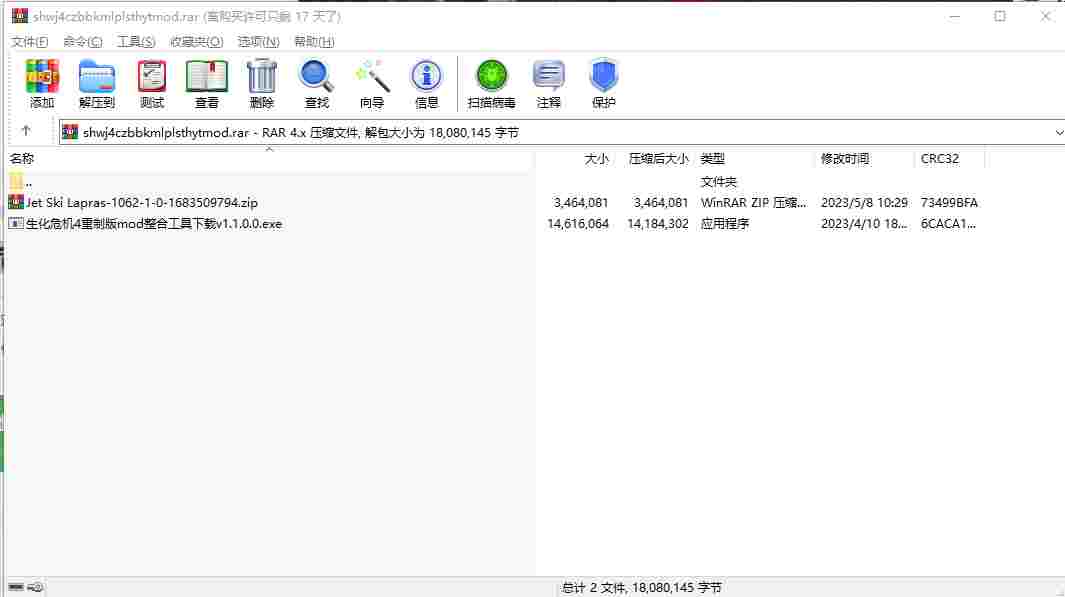Image resolution: width=1065 pixels, height=597 pixels.
Task: Click the 应用程序 type cell
Action: pyautogui.click(x=725, y=223)
